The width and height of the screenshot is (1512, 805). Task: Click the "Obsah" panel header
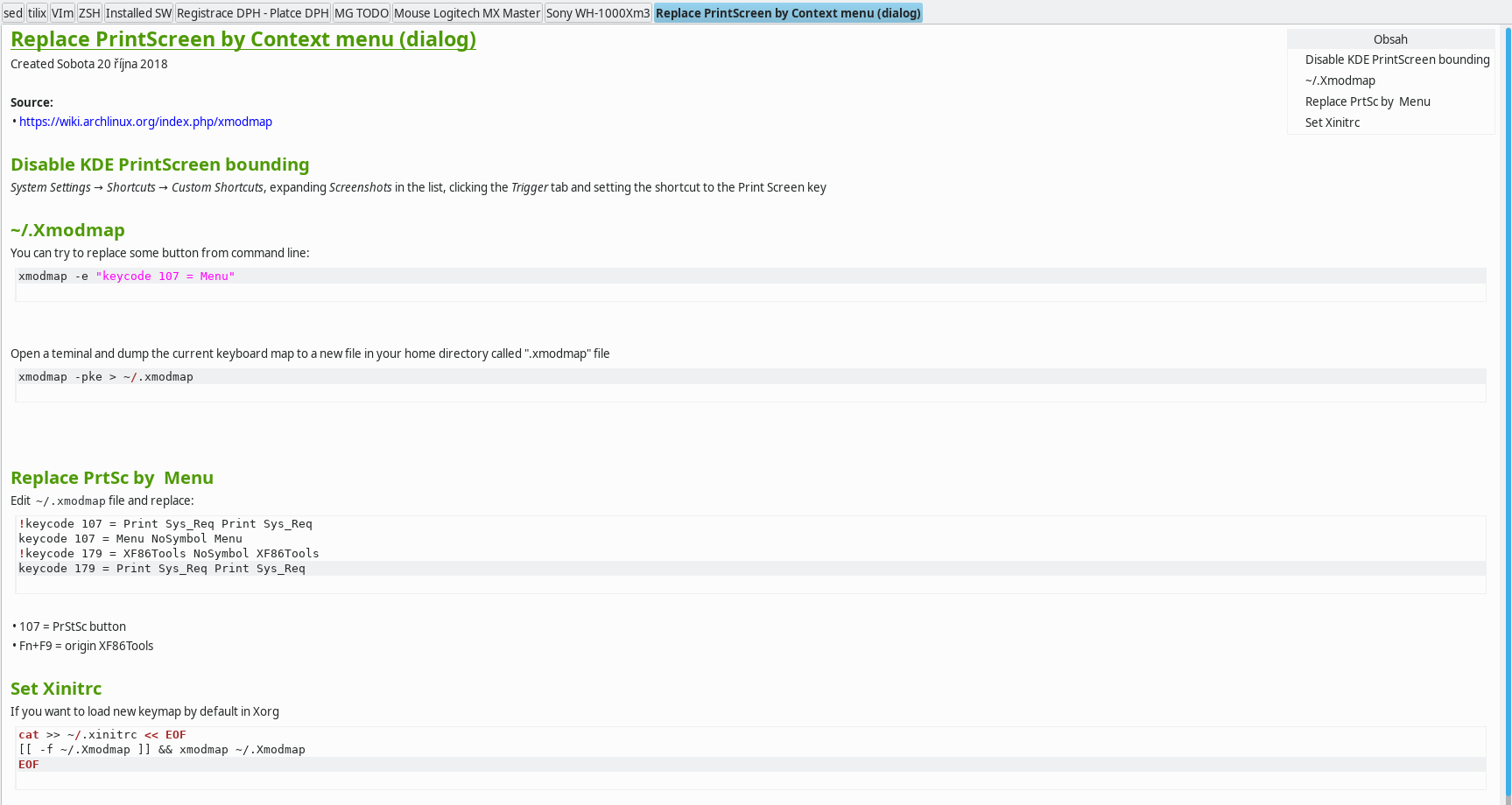[1389, 38]
